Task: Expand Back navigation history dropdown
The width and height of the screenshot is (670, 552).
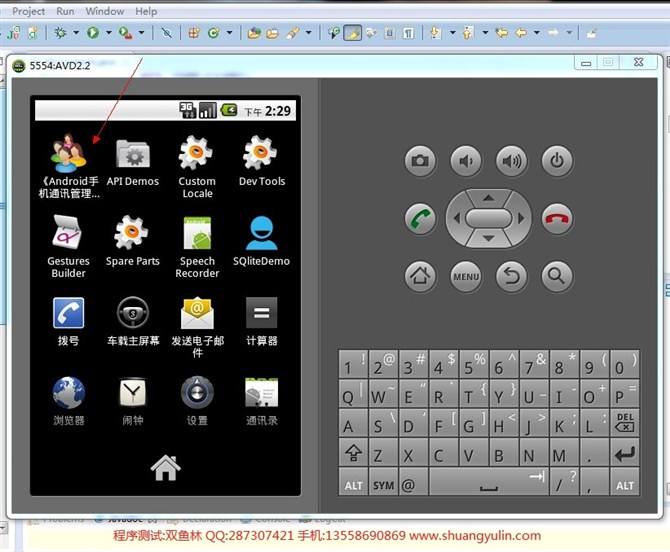Action: (537, 32)
